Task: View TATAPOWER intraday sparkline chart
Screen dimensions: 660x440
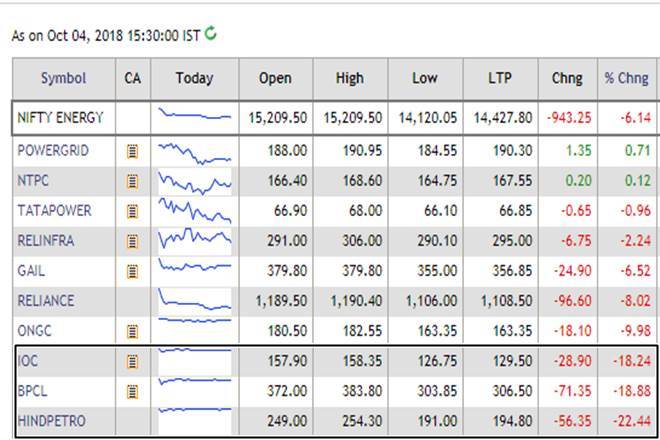Action: tap(194, 211)
